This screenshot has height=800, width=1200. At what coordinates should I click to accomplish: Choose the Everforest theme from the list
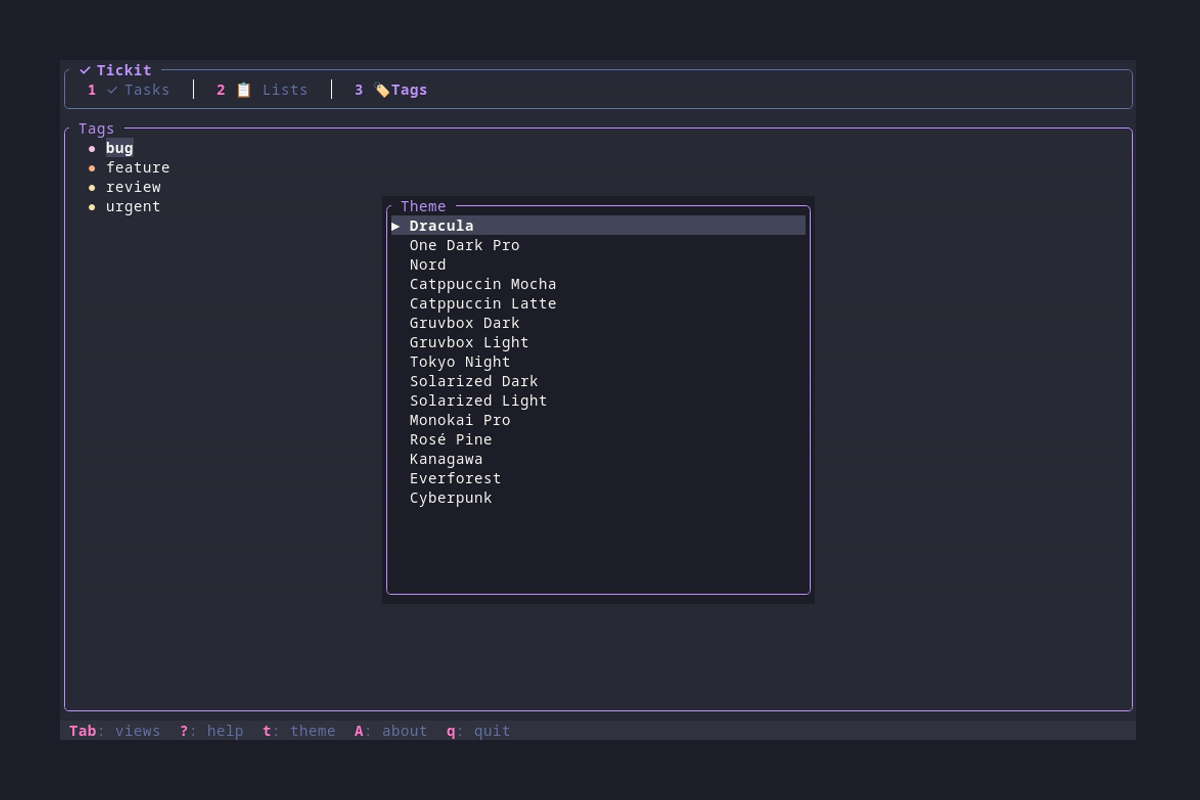click(455, 478)
